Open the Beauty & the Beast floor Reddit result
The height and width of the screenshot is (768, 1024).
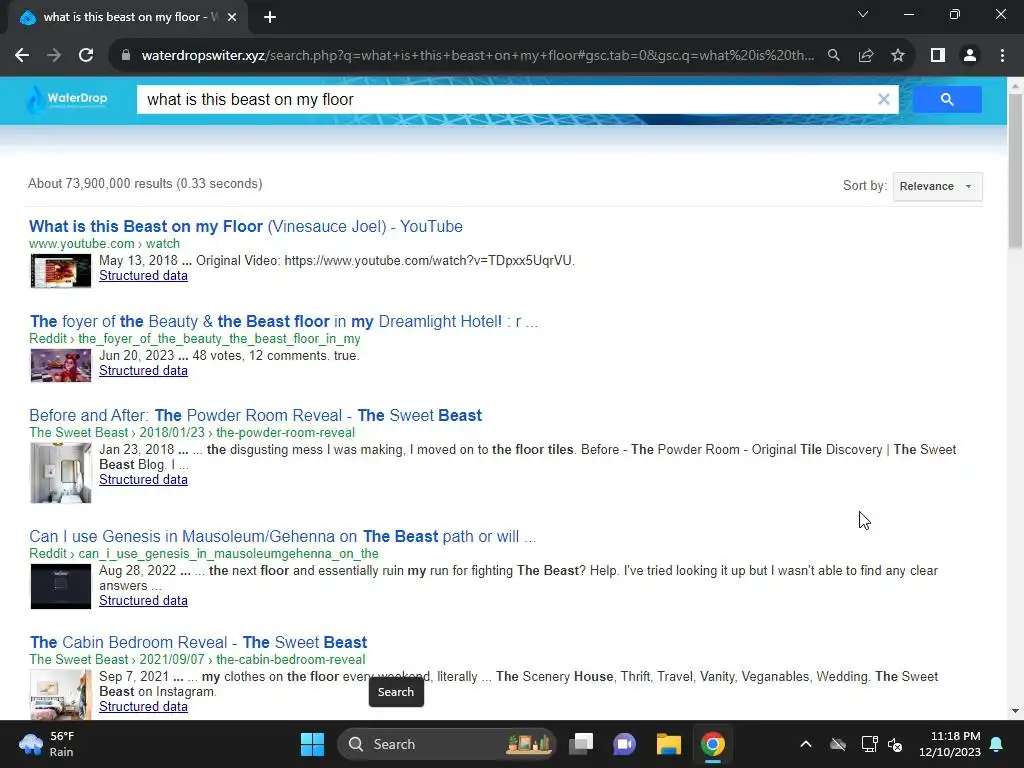click(x=283, y=321)
